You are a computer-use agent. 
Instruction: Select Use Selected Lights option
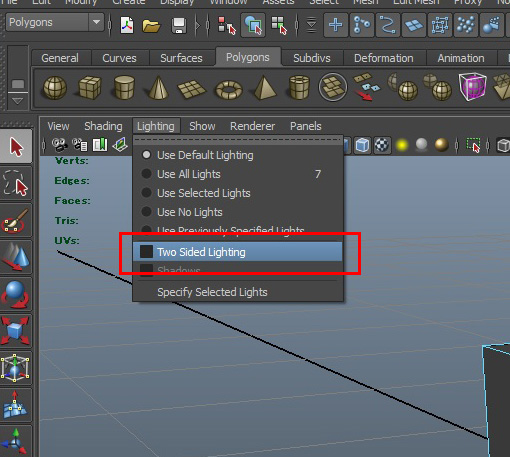click(238, 193)
